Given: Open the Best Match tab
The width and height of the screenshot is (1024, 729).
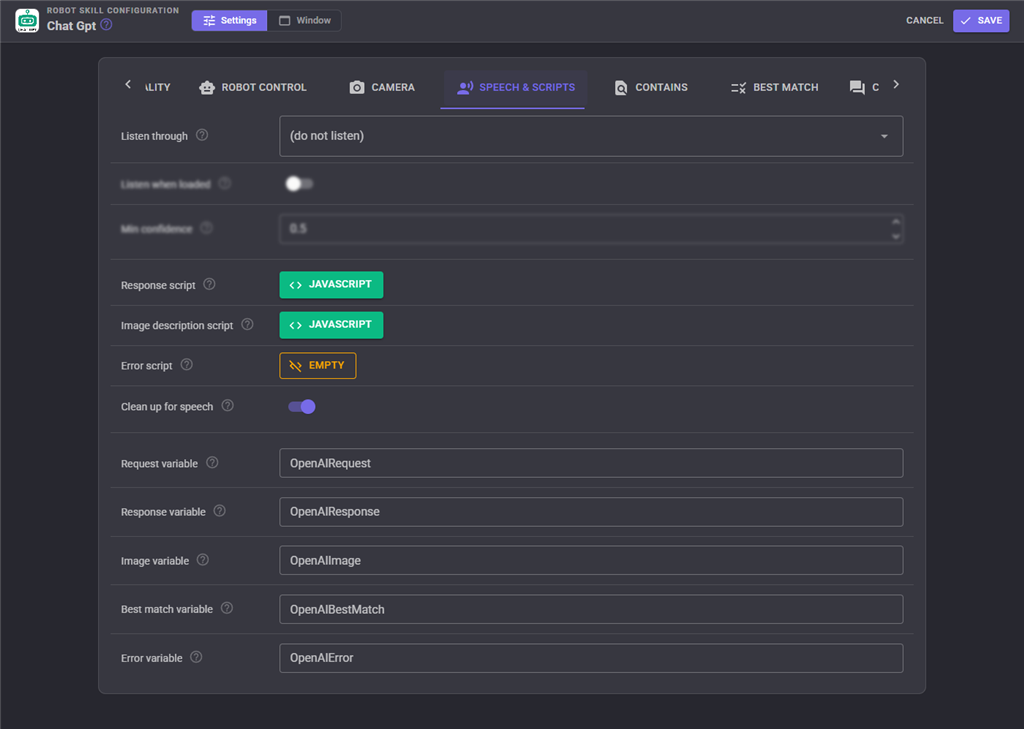Looking at the screenshot, I should pyautogui.click(x=774, y=88).
